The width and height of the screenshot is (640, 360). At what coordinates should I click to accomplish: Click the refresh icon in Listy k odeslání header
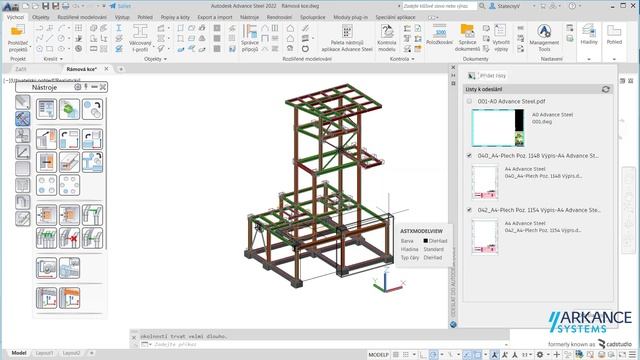(x=605, y=89)
